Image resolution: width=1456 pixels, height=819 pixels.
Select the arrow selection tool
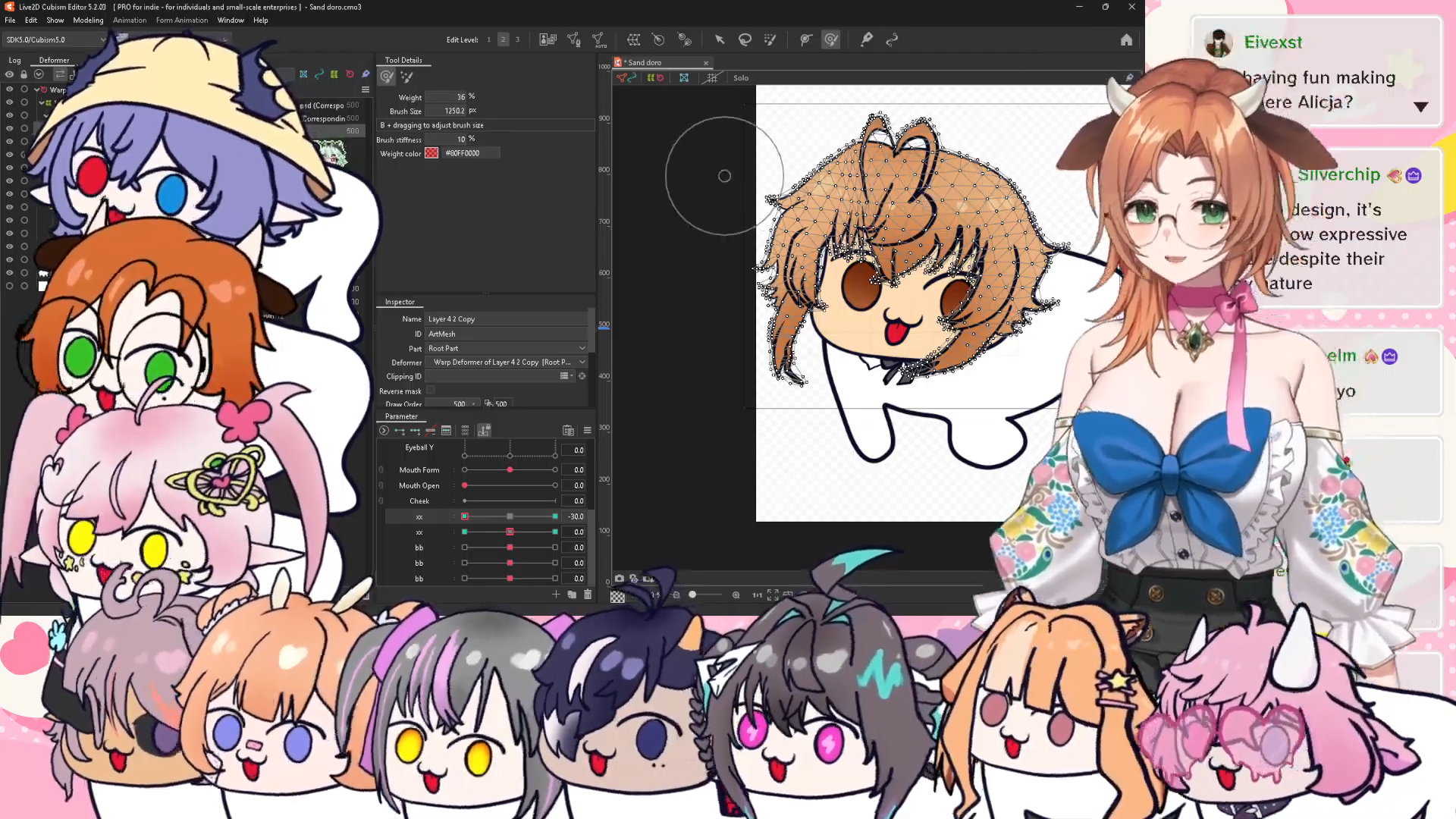[x=719, y=39]
